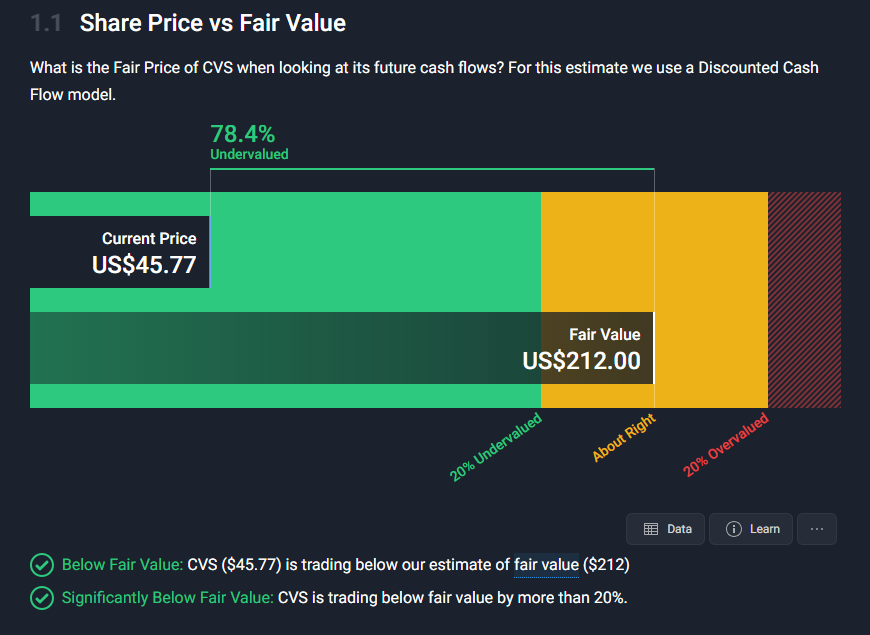Click the "Share Price vs Fair Value" heading
The width and height of the screenshot is (870, 635).
click(213, 22)
